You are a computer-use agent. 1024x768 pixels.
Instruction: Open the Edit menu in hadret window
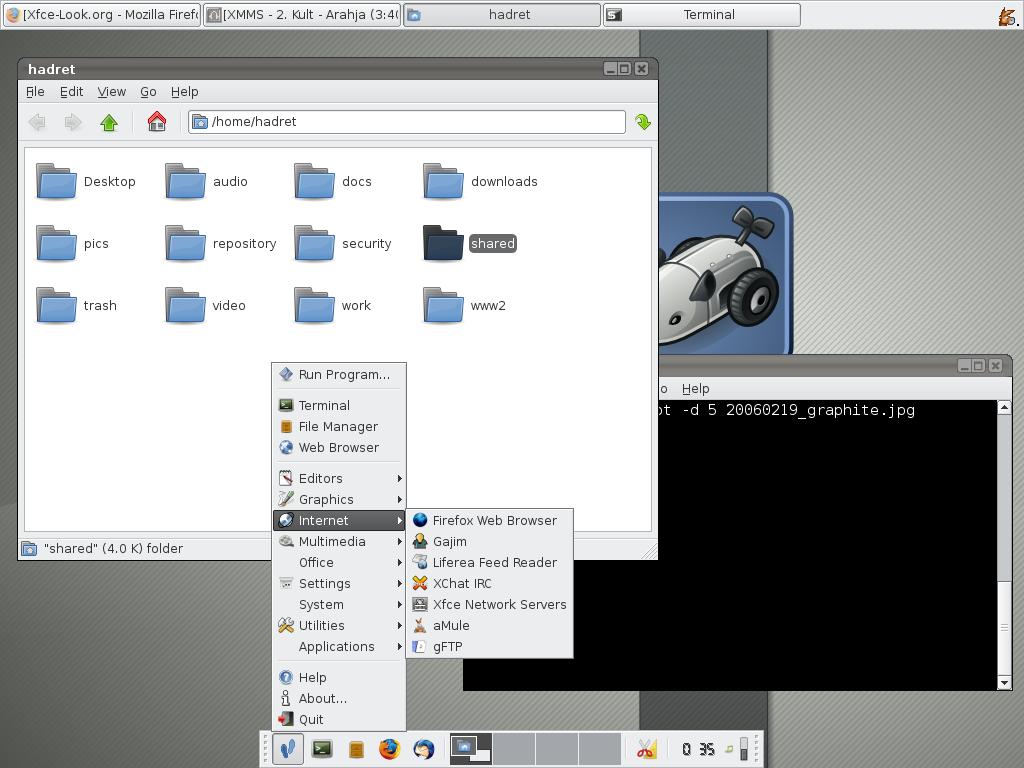71,91
